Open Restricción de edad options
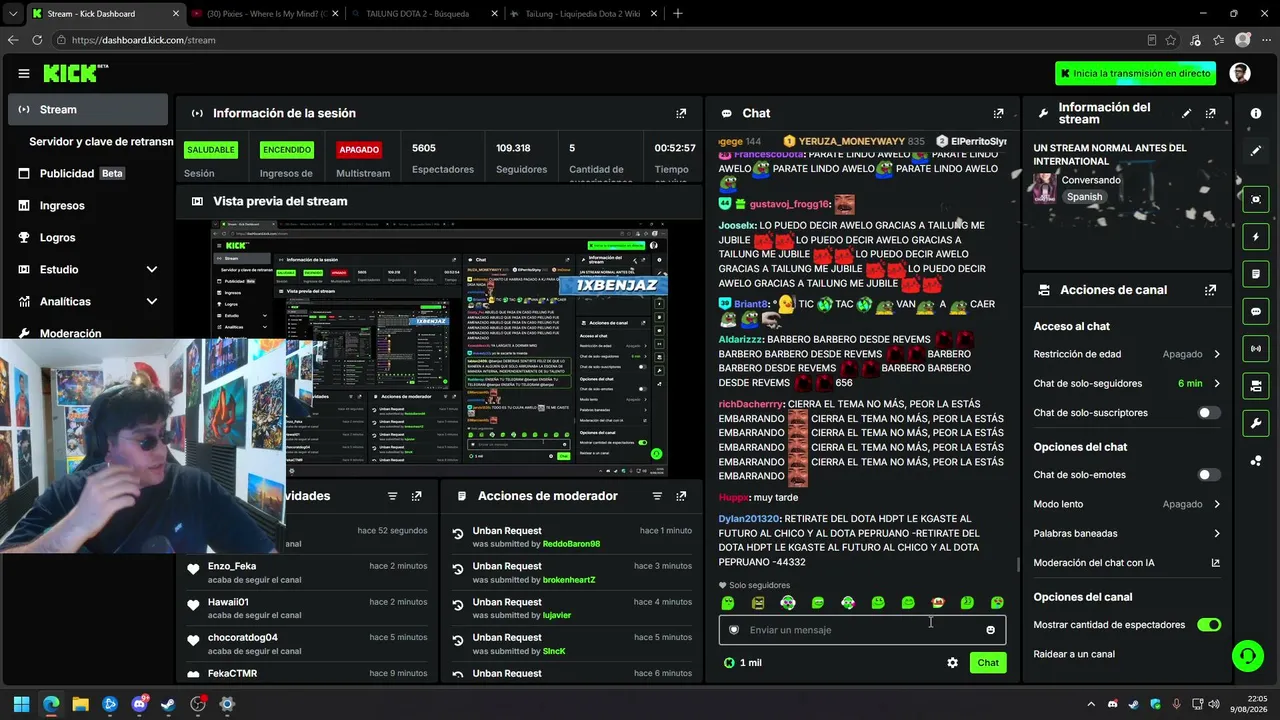Image resolution: width=1280 pixels, height=720 pixels. click(1127, 354)
